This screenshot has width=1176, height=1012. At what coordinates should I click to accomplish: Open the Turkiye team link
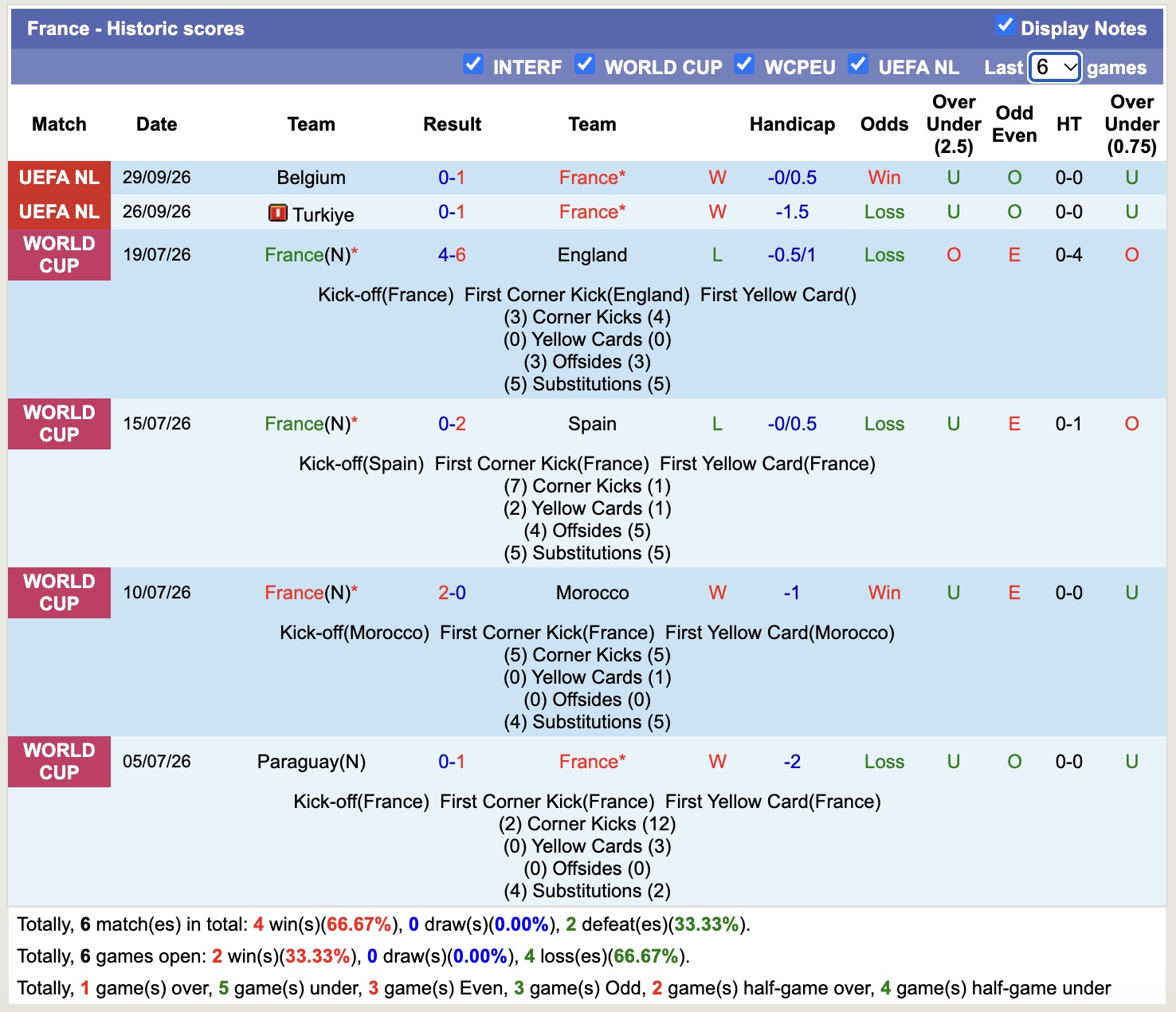(x=323, y=214)
